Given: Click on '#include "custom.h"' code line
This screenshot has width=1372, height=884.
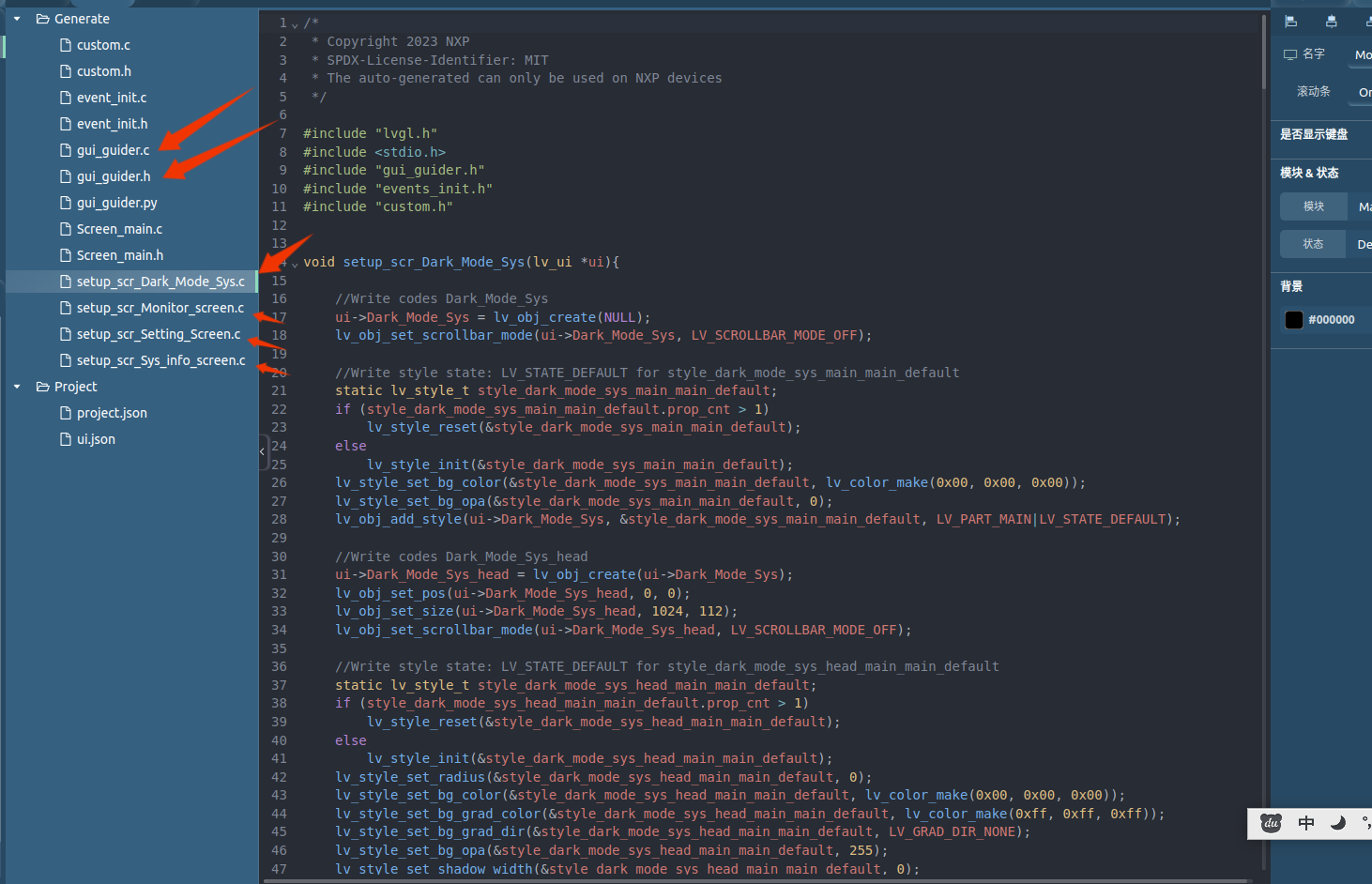Looking at the screenshot, I should pos(378,206).
